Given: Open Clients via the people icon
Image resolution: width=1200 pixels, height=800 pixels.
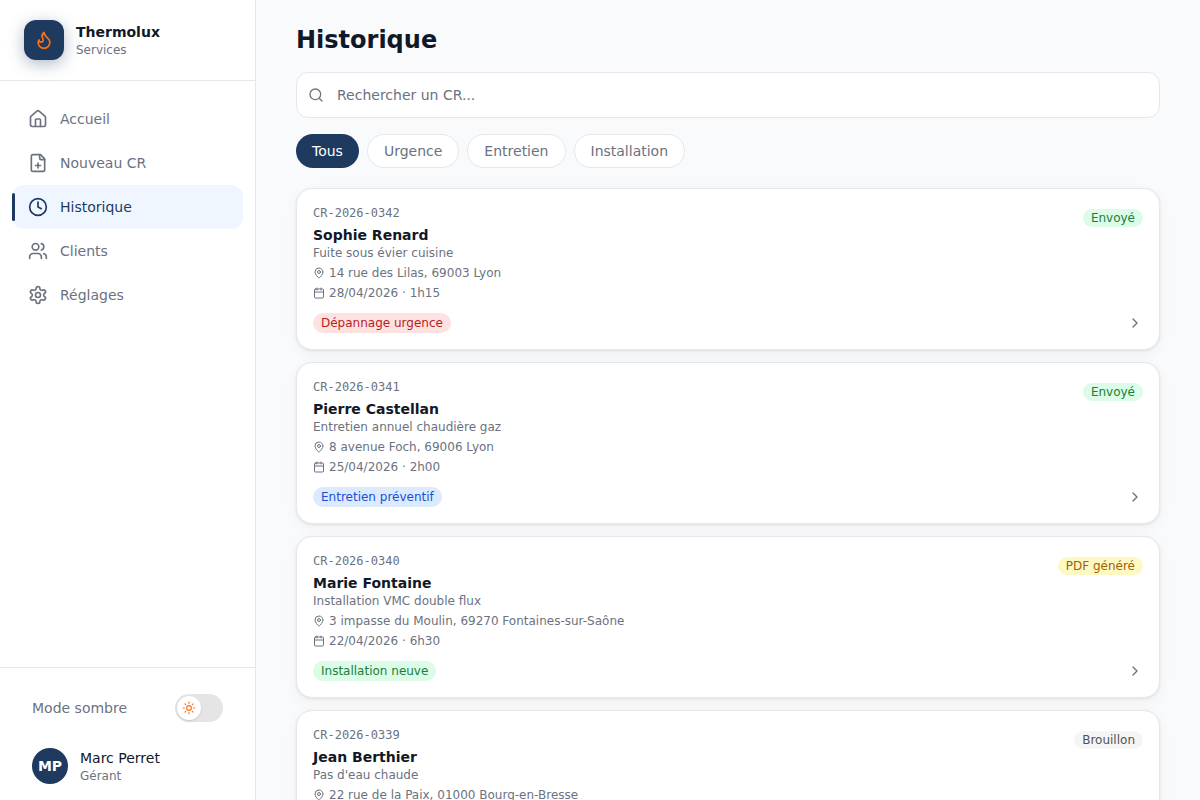Looking at the screenshot, I should click(38, 251).
